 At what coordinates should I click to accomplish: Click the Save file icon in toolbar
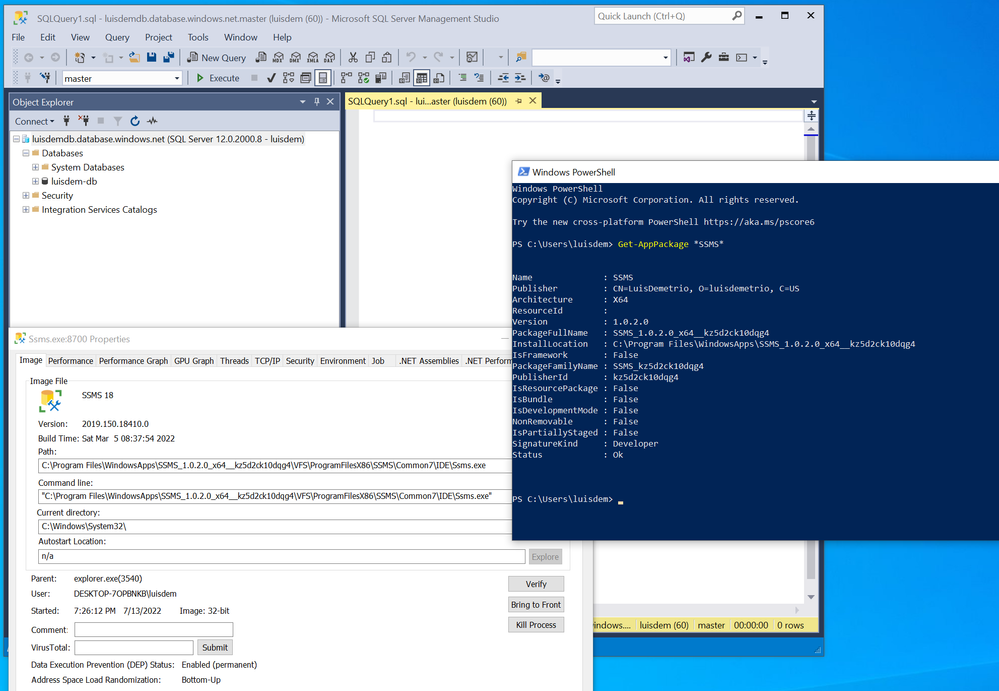(x=152, y=58)
